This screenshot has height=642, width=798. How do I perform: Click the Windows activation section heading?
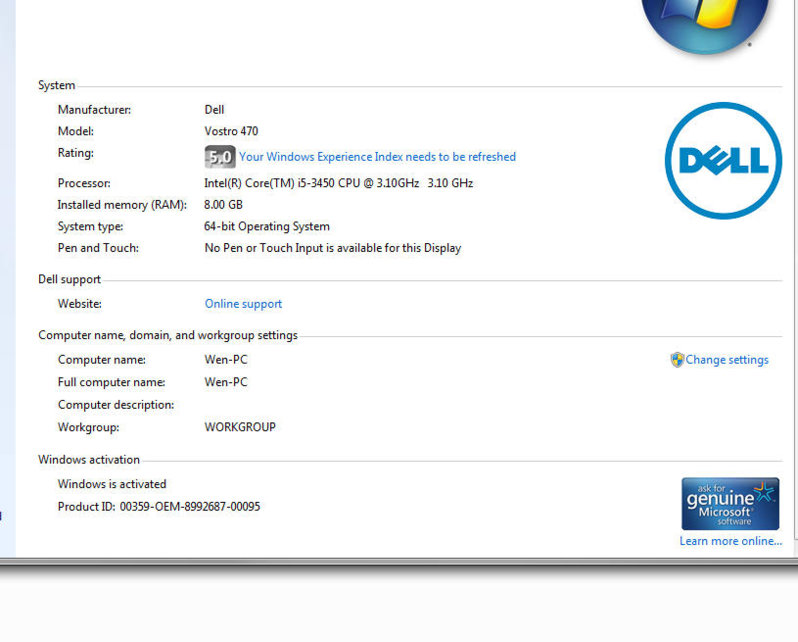click(89, 460)
